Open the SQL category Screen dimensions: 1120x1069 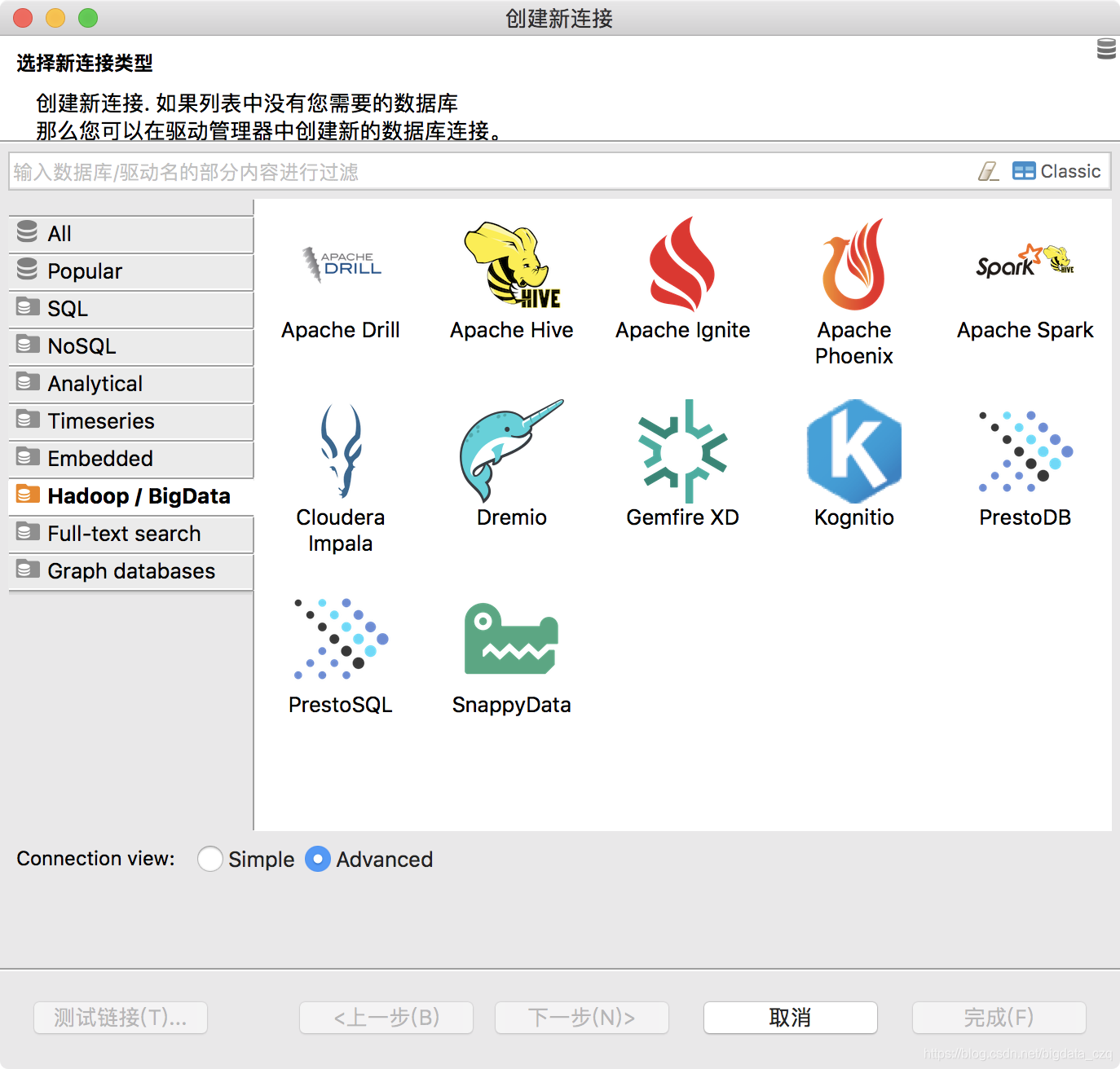(x=131, y=309)
